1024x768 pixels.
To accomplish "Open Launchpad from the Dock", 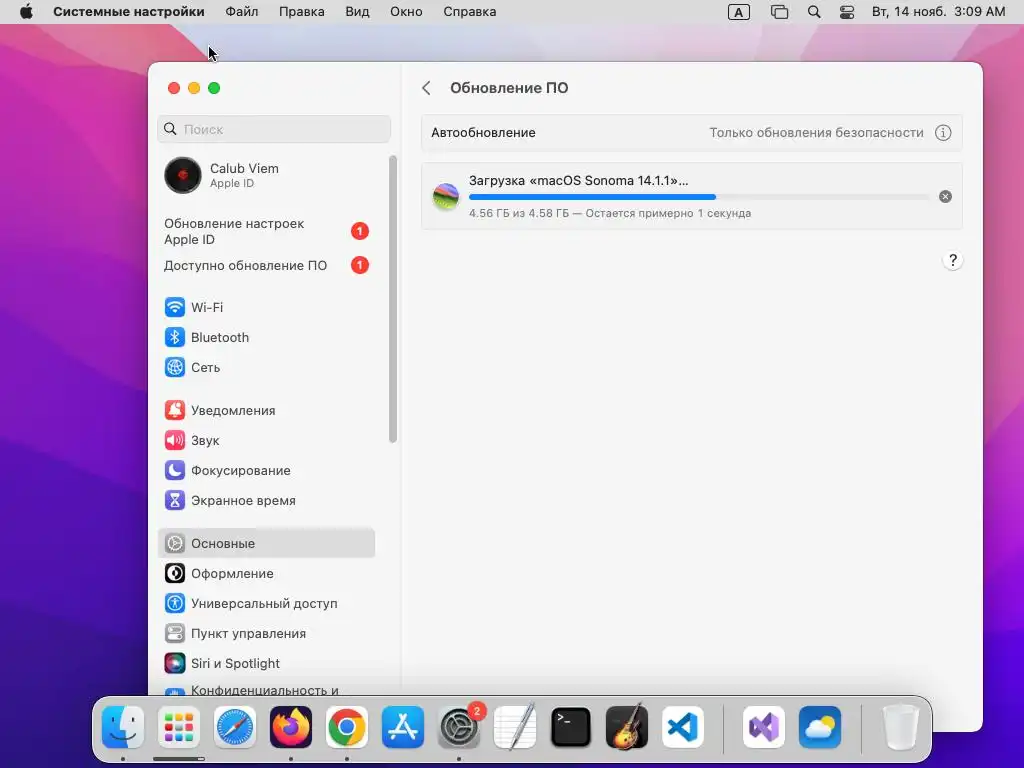I will pyautogui.click(x=179, y=727).
